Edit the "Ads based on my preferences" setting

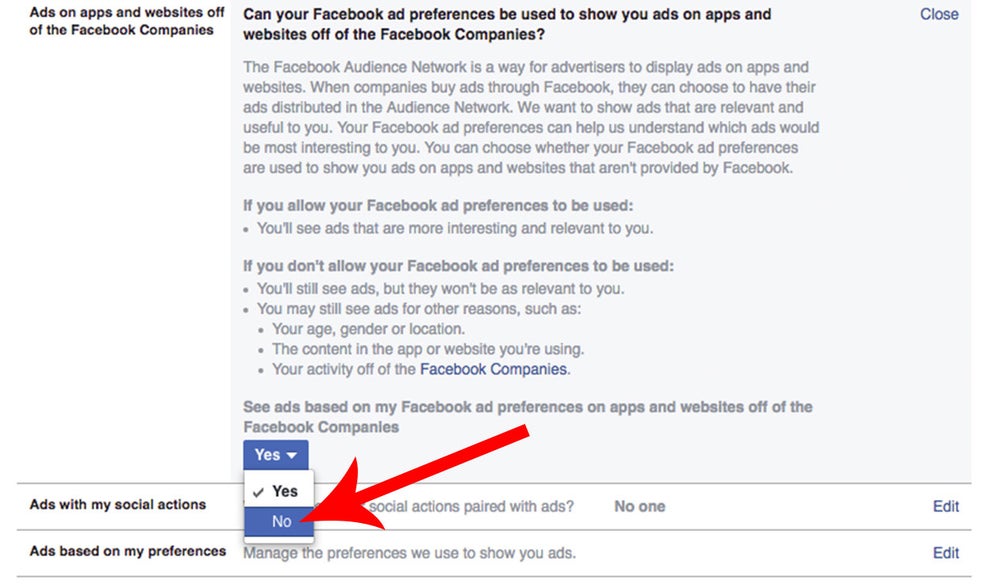pos(946,553)
